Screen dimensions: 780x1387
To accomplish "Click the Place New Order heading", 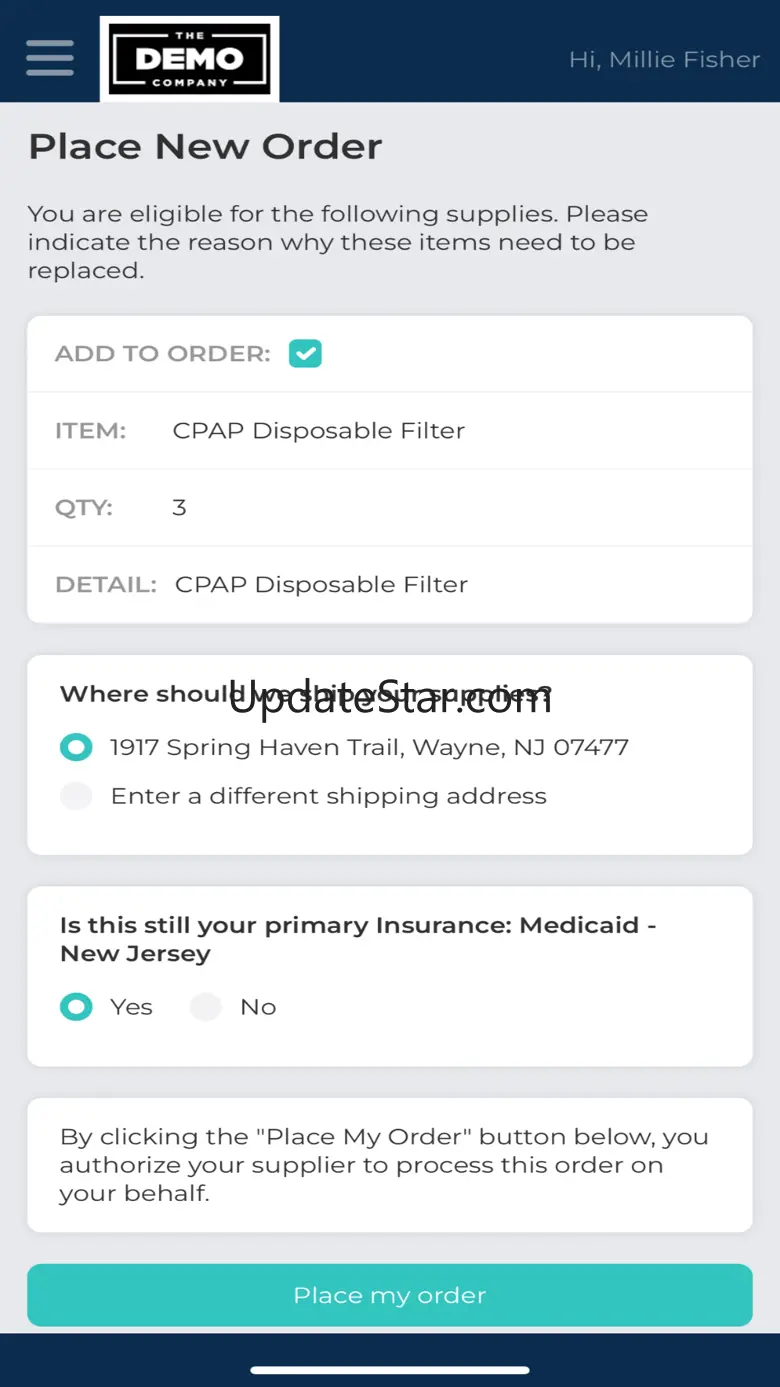I will [x=205, y=147].
